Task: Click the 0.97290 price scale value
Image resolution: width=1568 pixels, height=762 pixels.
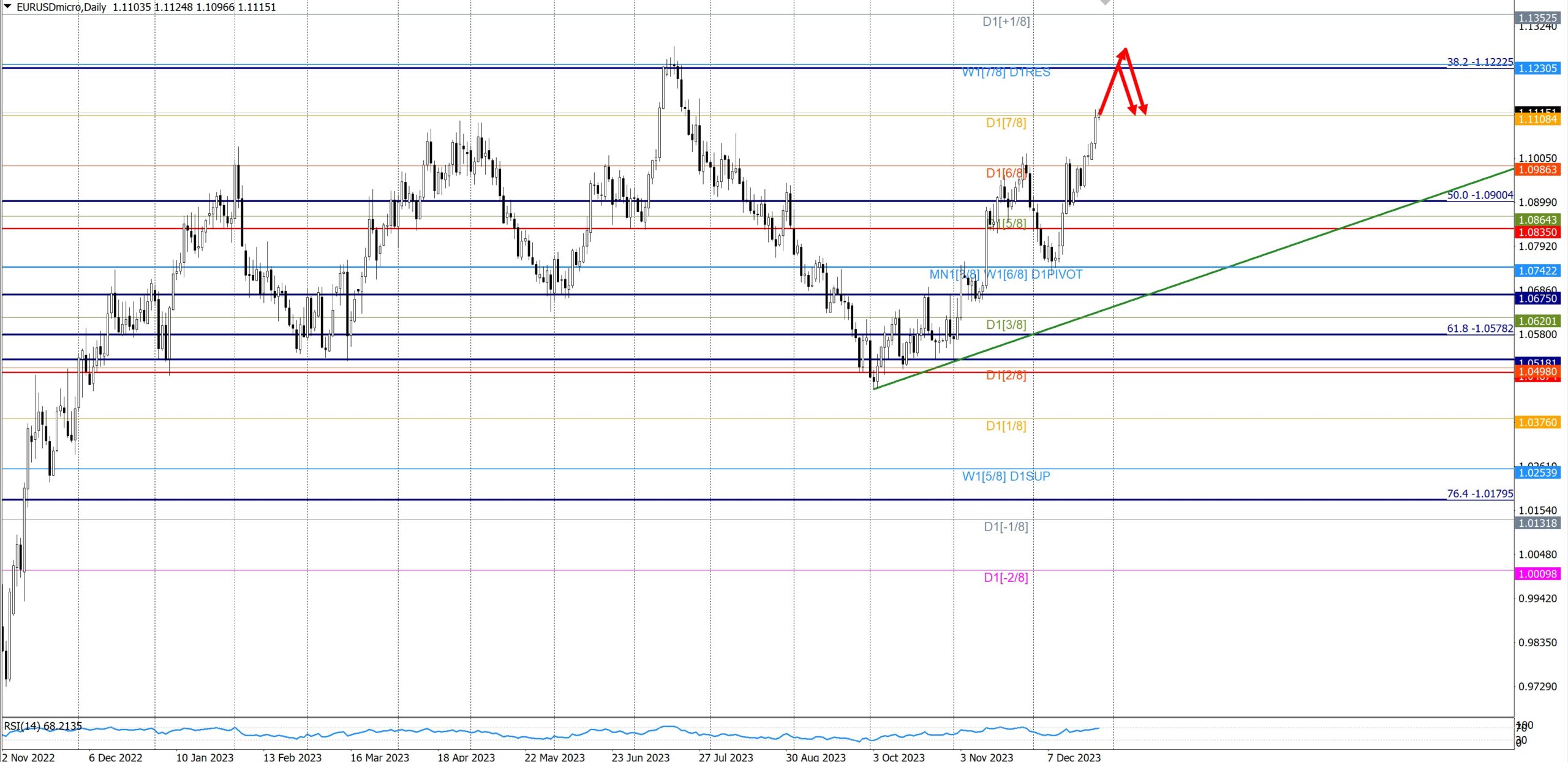Action: pos(1537,687)
